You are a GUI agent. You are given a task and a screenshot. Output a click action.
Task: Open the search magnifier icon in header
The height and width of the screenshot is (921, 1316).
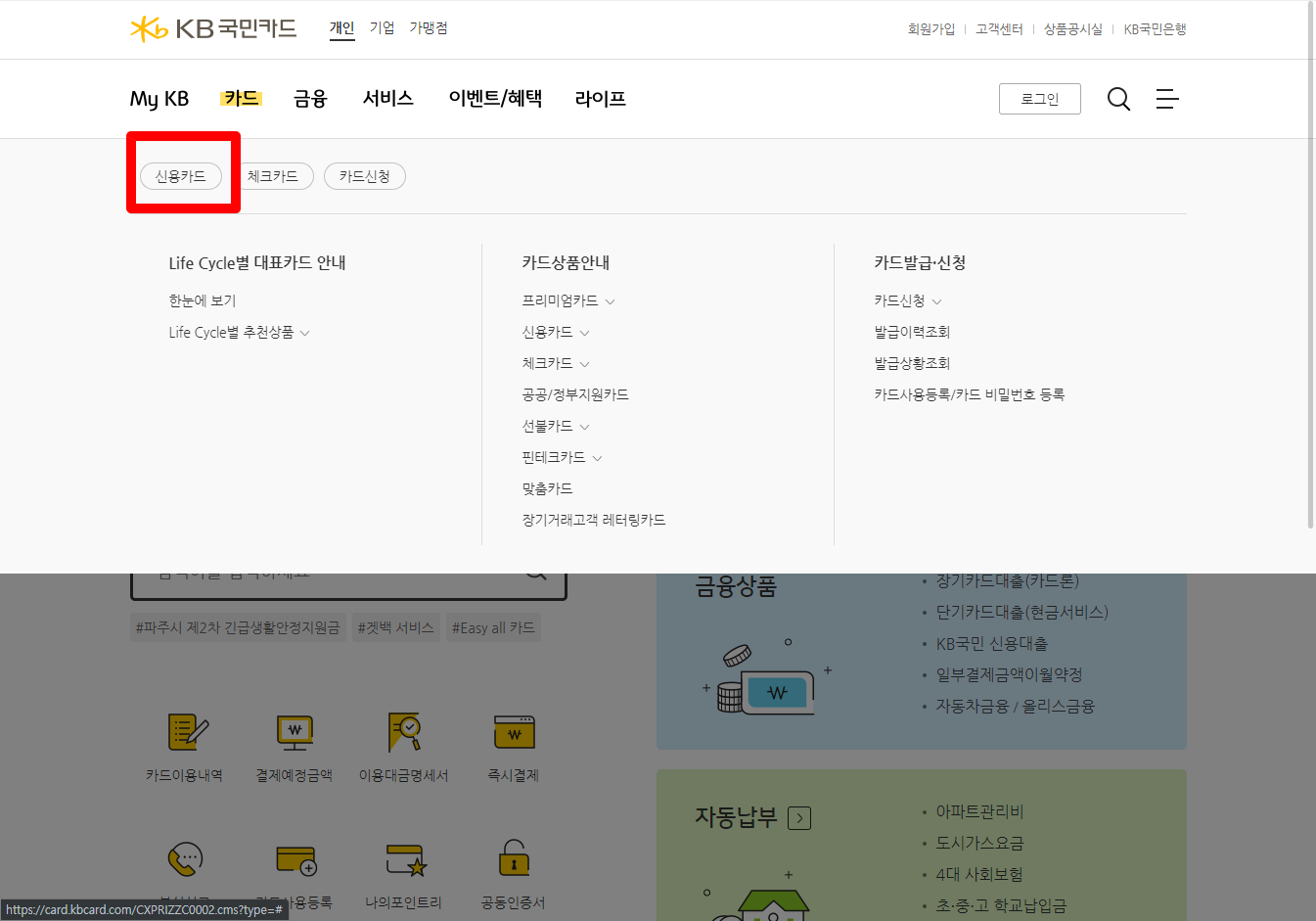[x=1118, y=99]
